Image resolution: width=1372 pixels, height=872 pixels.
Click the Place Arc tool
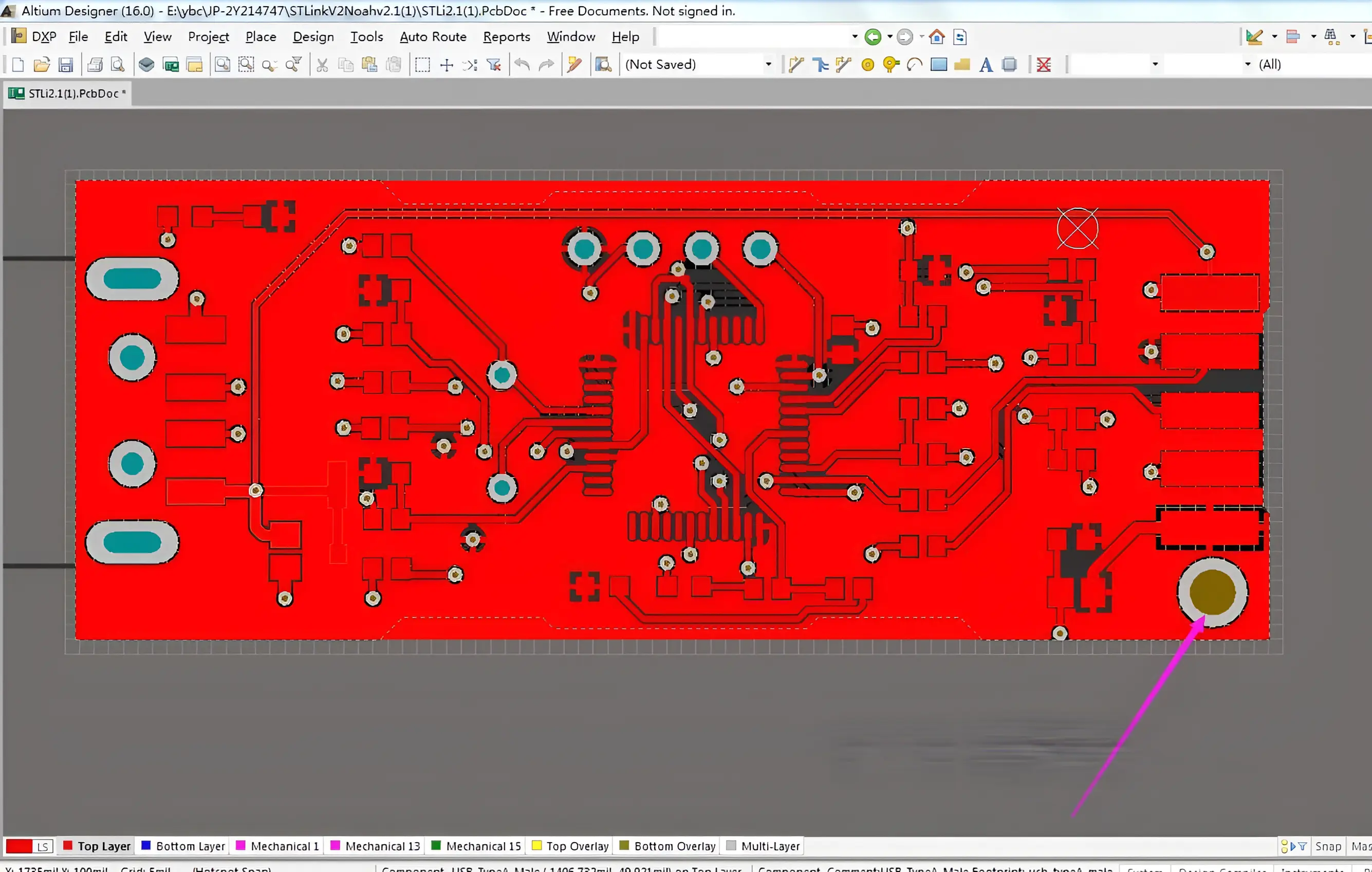(915, 65)
